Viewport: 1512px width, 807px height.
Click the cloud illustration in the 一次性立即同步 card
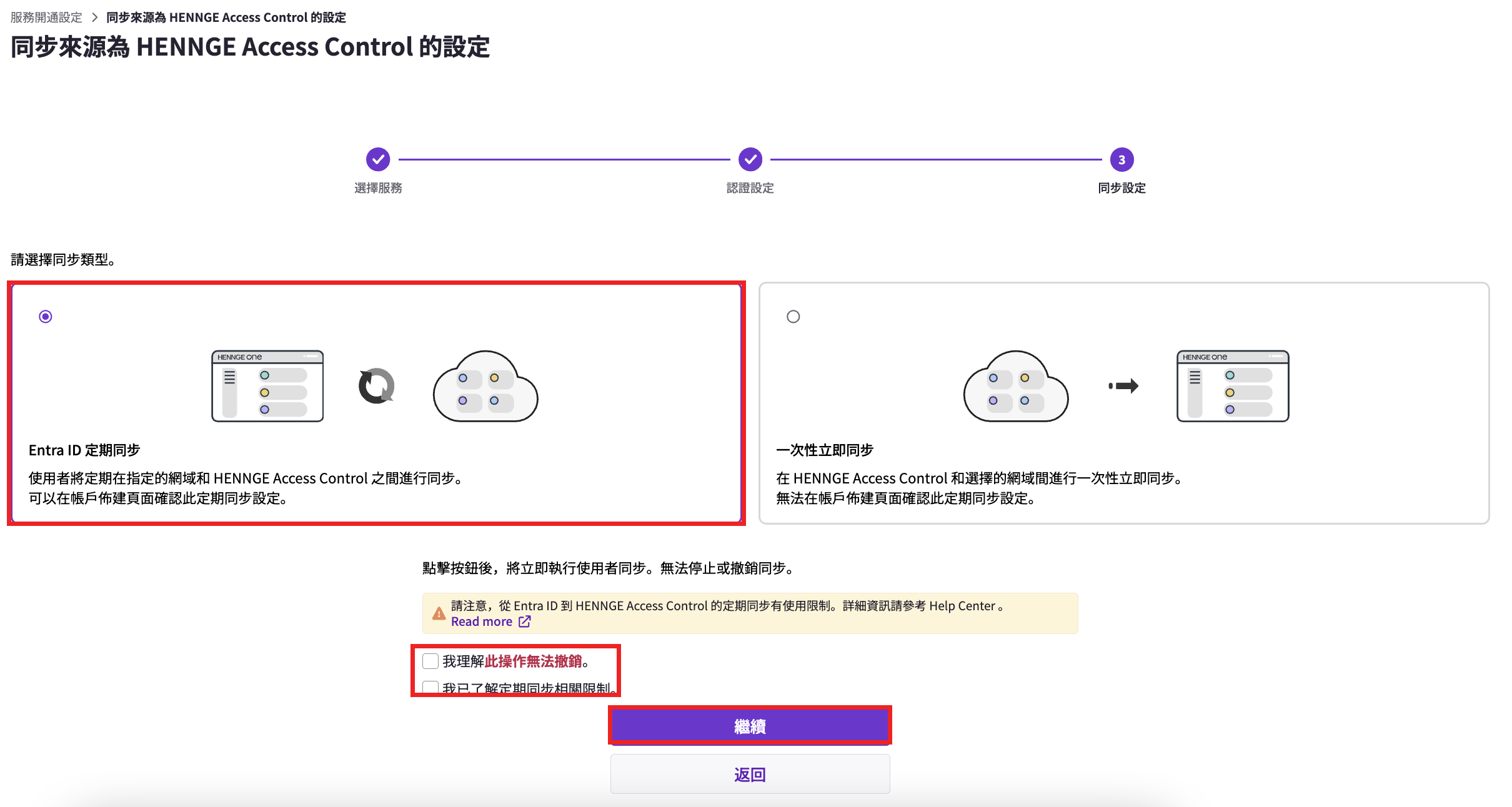click(1016, 386)
